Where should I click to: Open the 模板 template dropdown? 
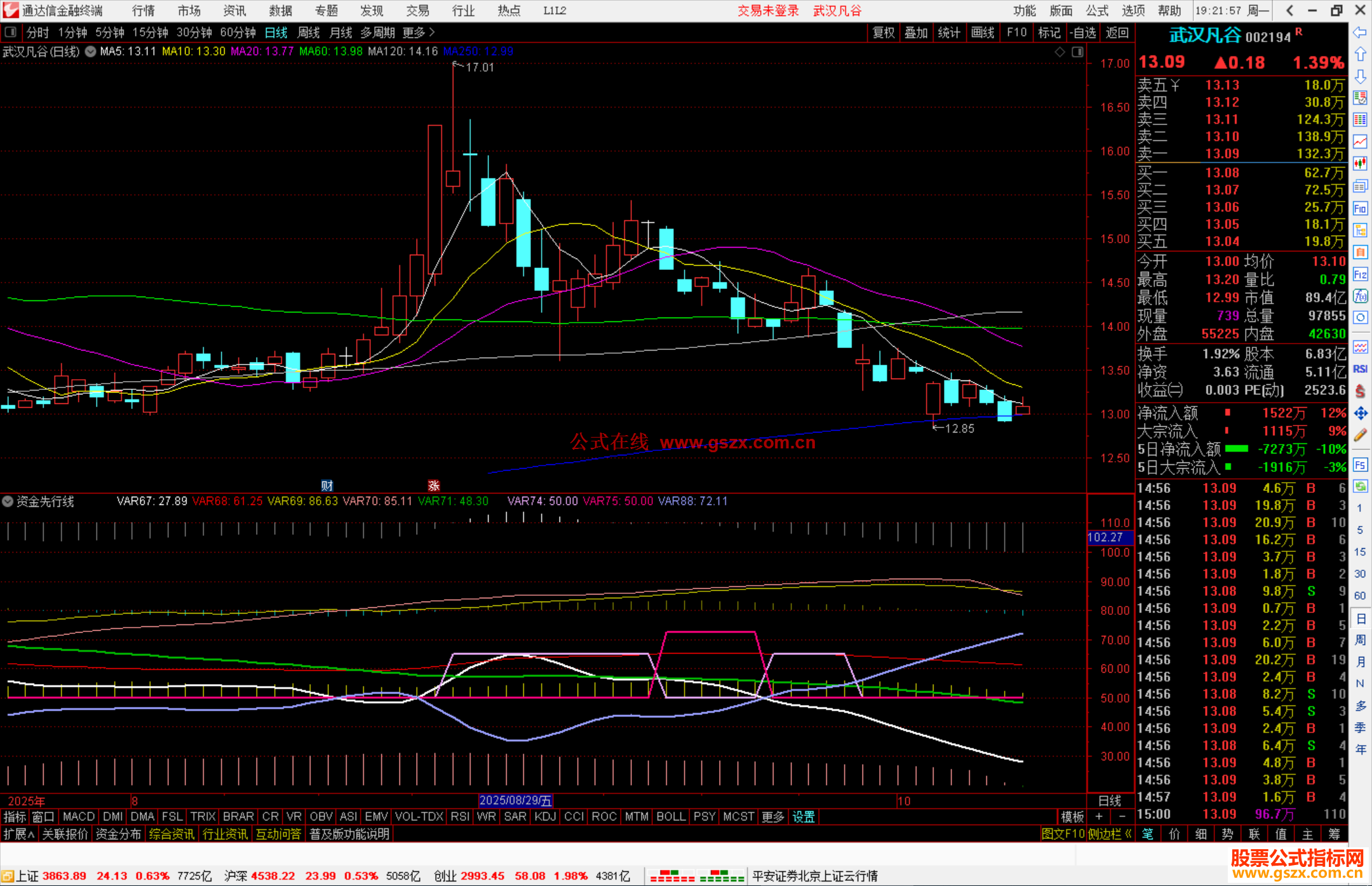coord(1072,817)
